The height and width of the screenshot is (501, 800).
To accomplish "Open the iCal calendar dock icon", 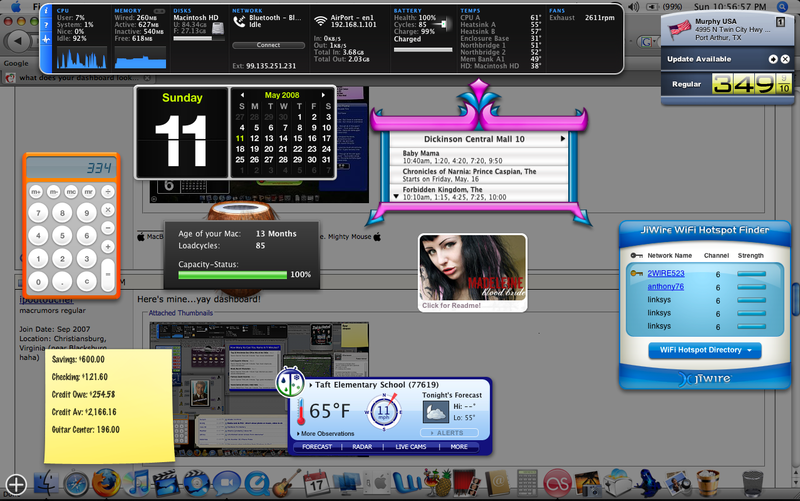I will [x=316, y=484].
